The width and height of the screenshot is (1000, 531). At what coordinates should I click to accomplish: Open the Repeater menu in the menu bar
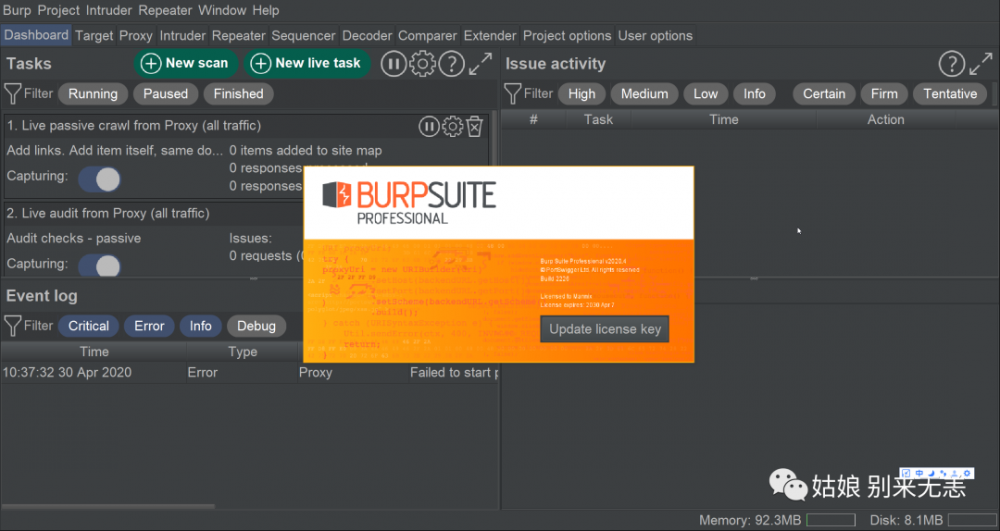coord(165,10)
